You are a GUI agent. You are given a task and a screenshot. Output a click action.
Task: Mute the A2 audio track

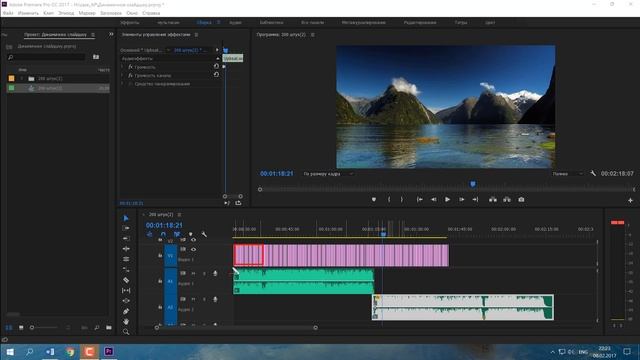point(193,300)
